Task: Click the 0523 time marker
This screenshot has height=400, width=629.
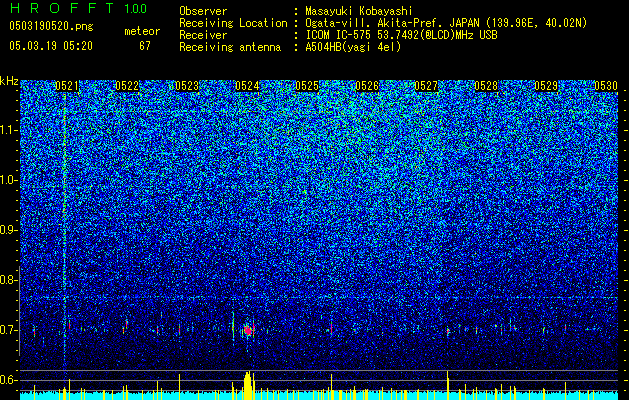Action: click(x=187, y=86)
